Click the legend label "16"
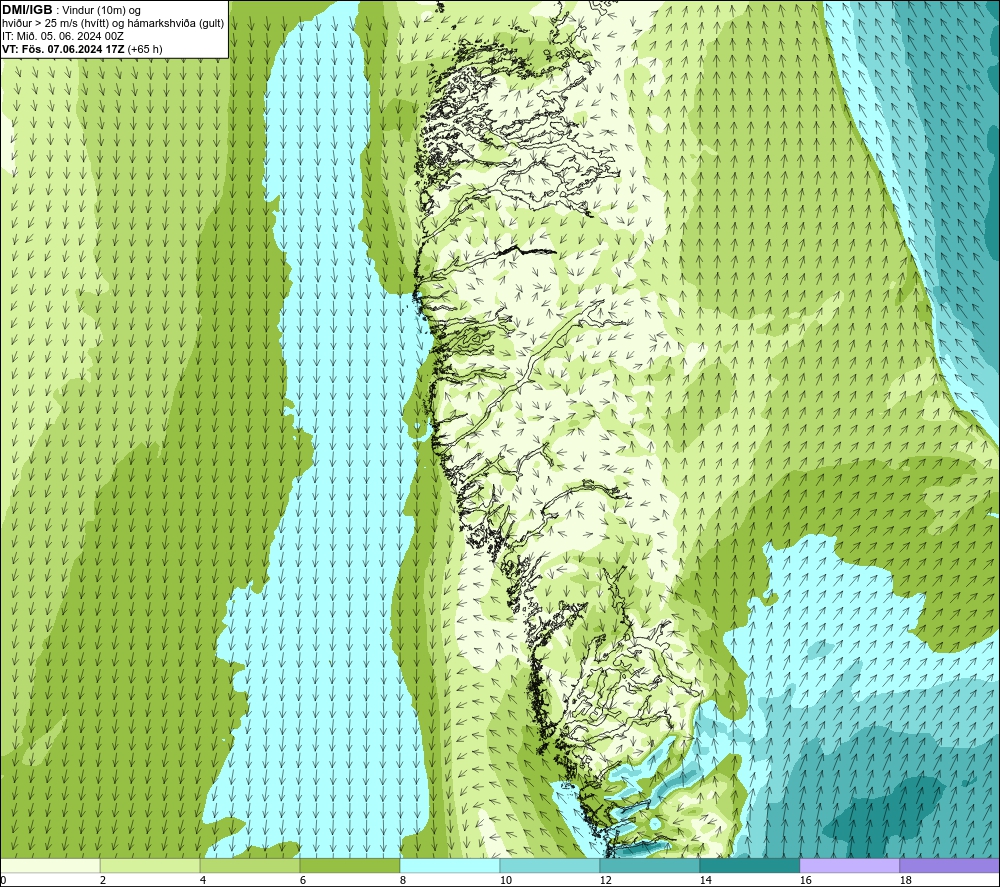This screenshot has width=1000, height=887. pos(805,880)
